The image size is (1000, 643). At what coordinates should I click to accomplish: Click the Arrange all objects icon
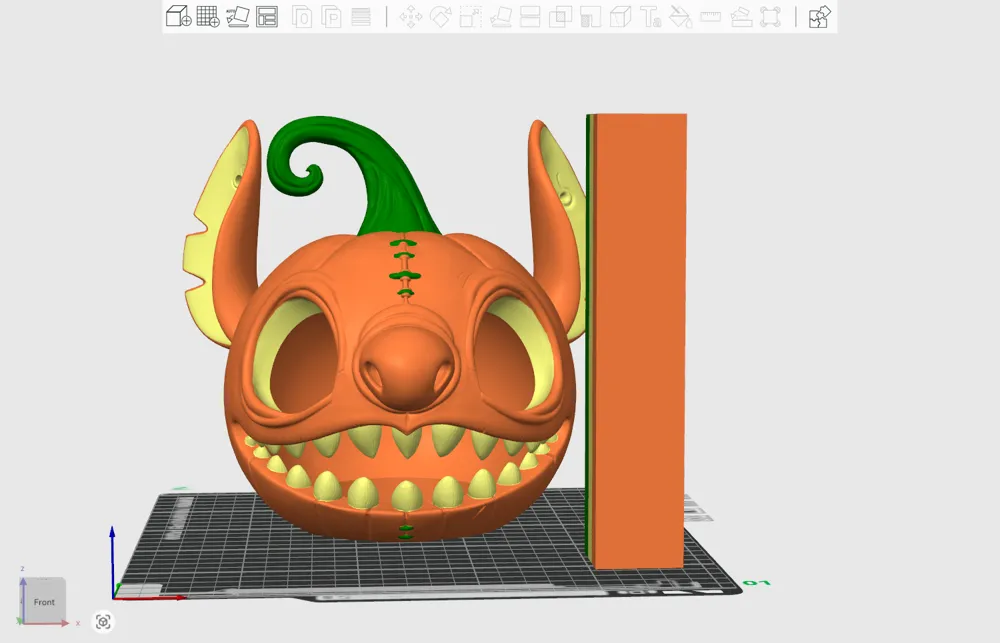click(x=267, y=17)
